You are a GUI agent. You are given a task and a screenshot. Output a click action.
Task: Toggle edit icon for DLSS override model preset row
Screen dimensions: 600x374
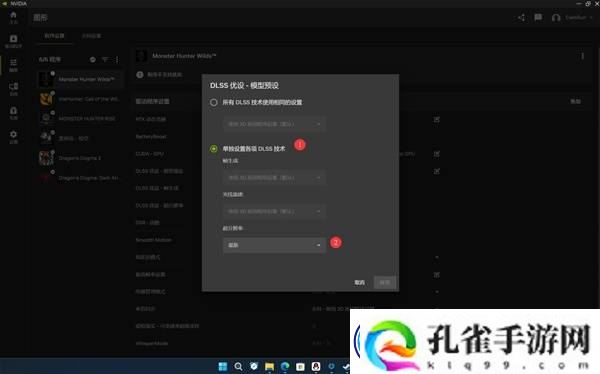pos(437,171)
